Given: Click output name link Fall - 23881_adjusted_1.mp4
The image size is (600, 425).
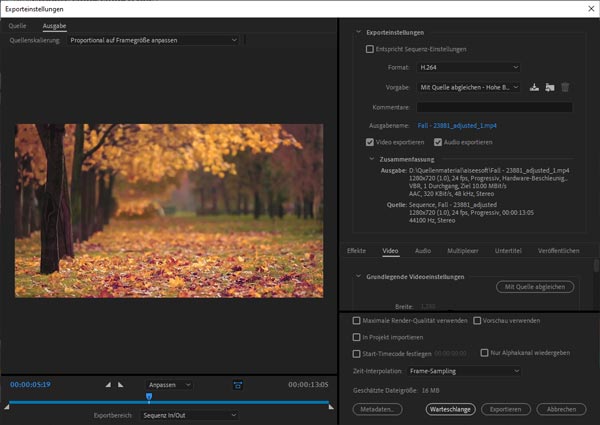Looking at the screenshot, I should click(457, 125).
